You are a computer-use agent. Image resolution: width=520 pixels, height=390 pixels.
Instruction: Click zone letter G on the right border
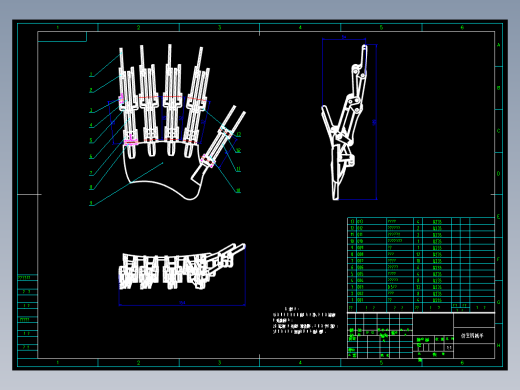coord(499,302)
